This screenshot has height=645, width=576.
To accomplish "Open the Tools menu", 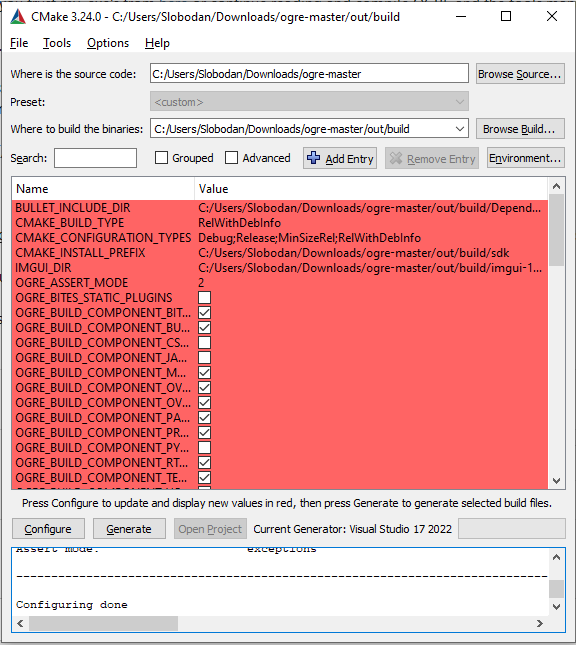I will click(57, 43).
